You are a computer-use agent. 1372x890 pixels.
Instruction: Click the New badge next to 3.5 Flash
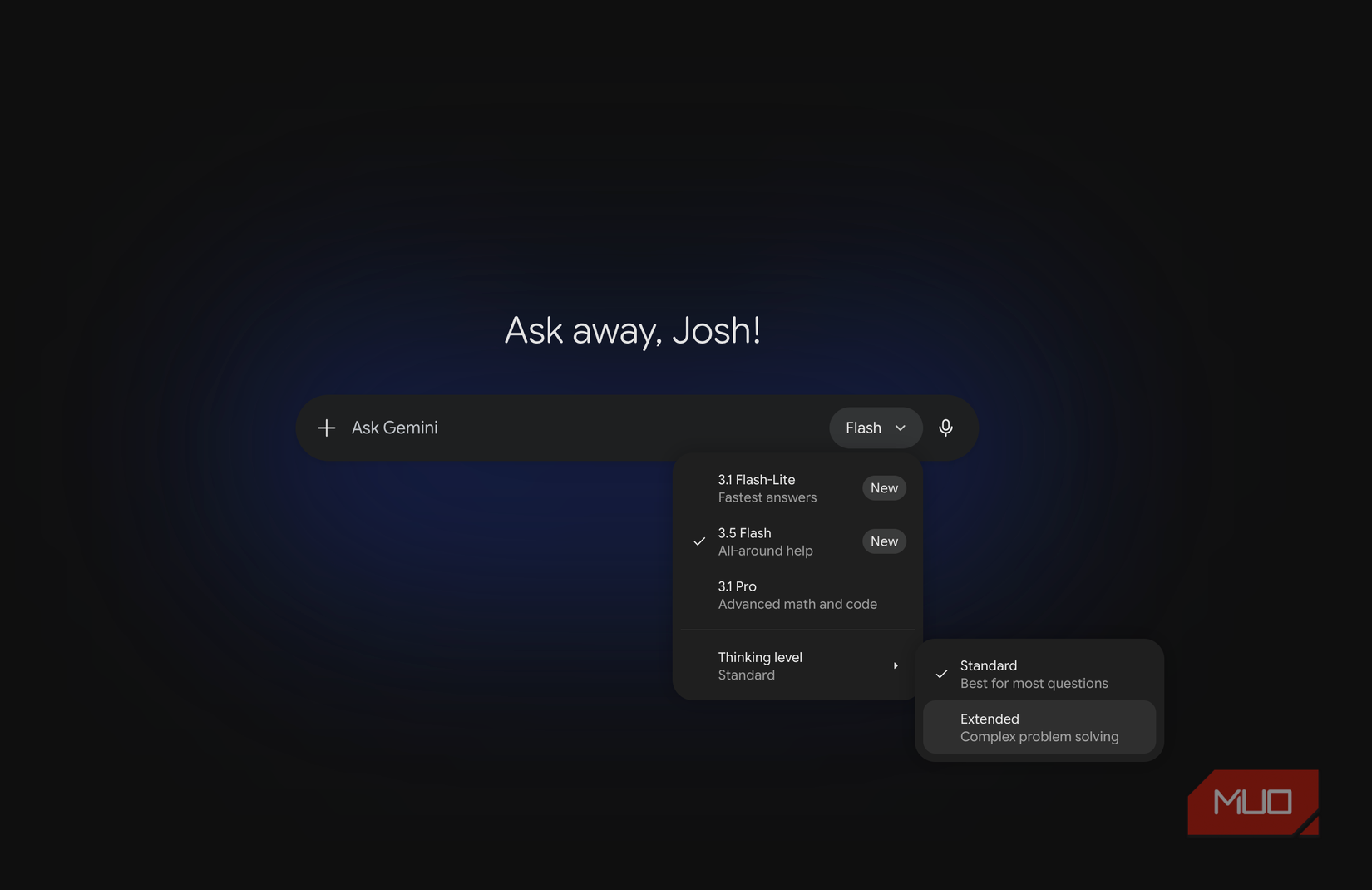coord(884,541)
